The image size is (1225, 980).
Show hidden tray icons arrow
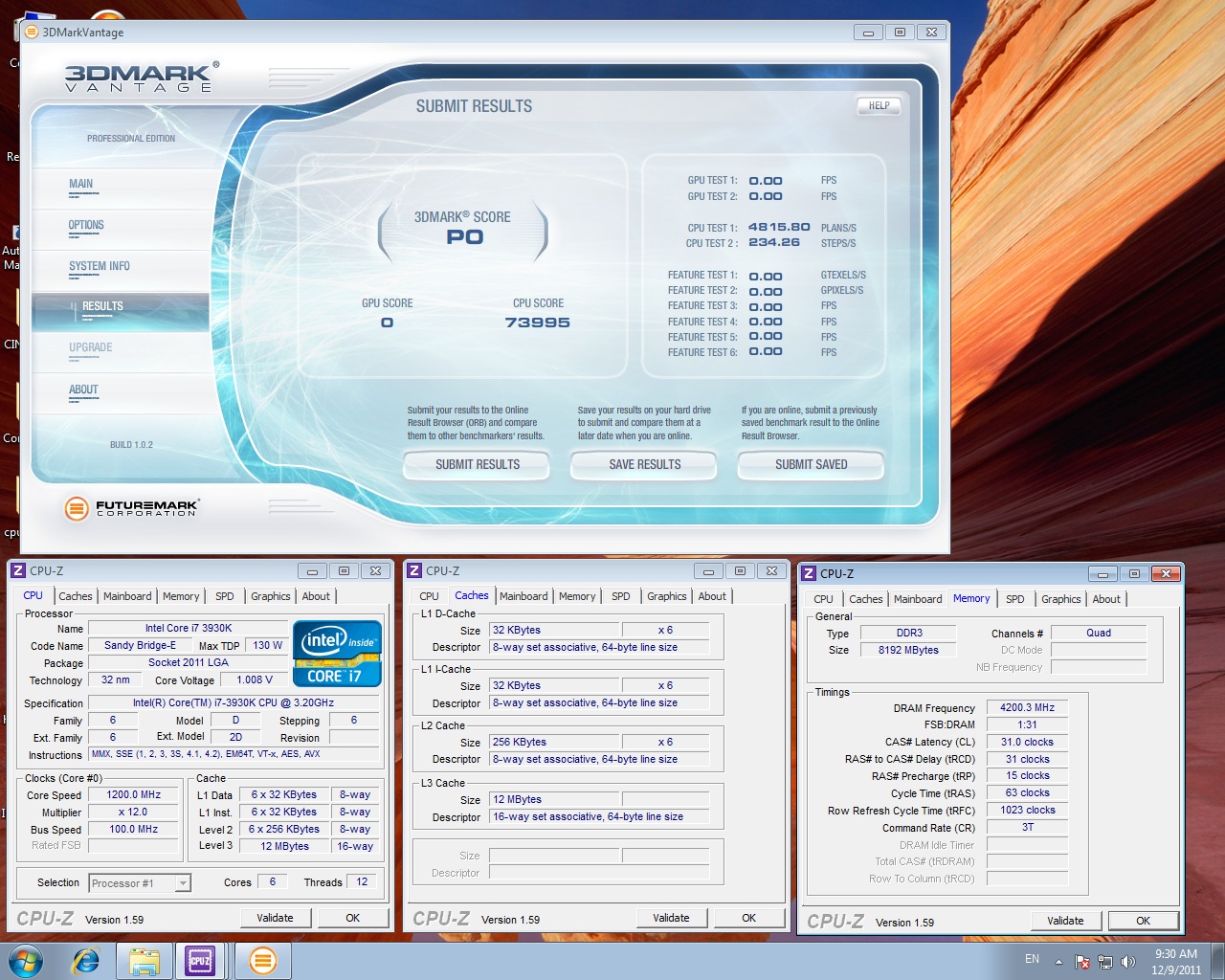pyautogui.click(x=1058, y=962)
